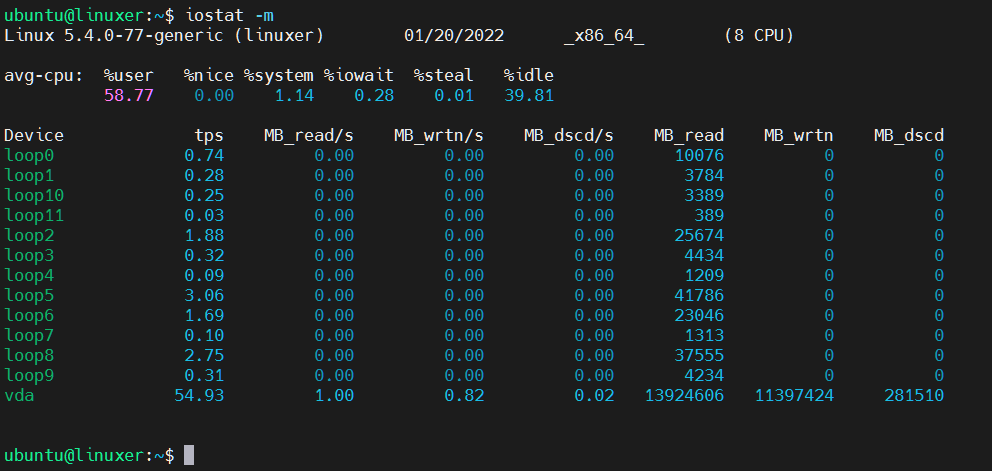Click the '%idle' column header
This screenshot has height=471, width=992.
point(529,76)
